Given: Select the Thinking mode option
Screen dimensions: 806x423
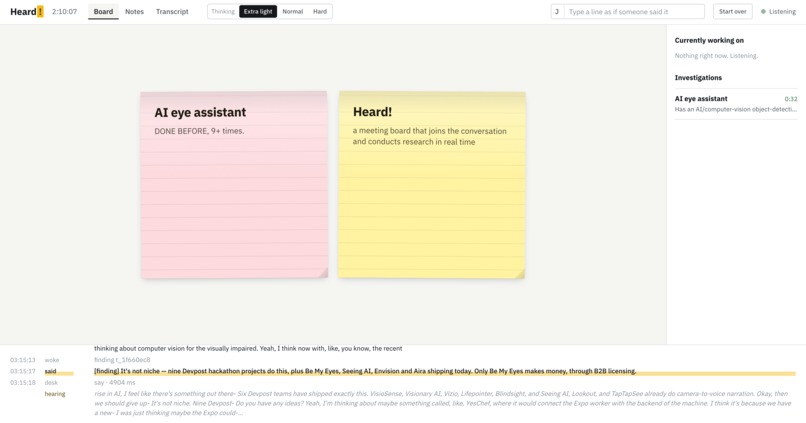Looking at the screenshot, I should [x=223, y=11].
